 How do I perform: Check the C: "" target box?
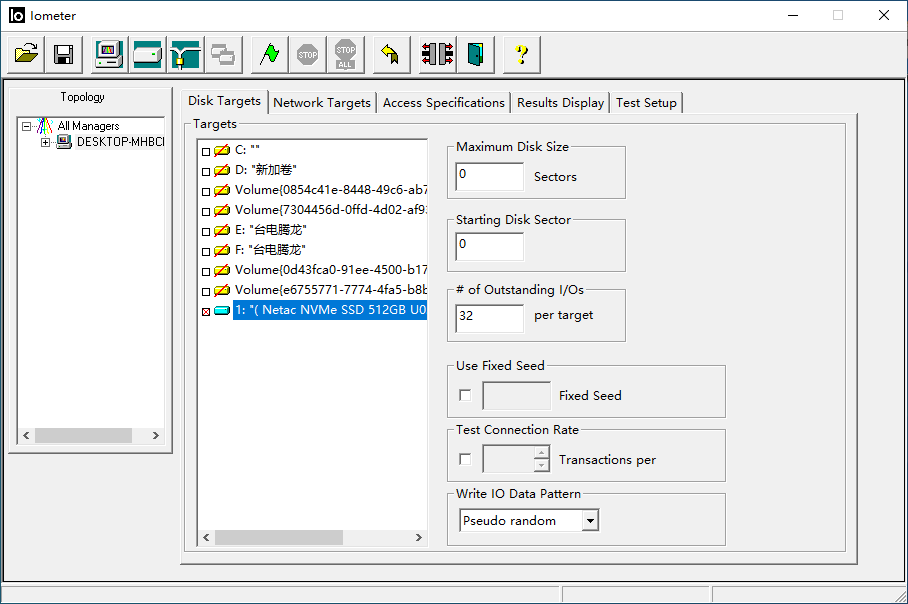click(x=206, y=152)
